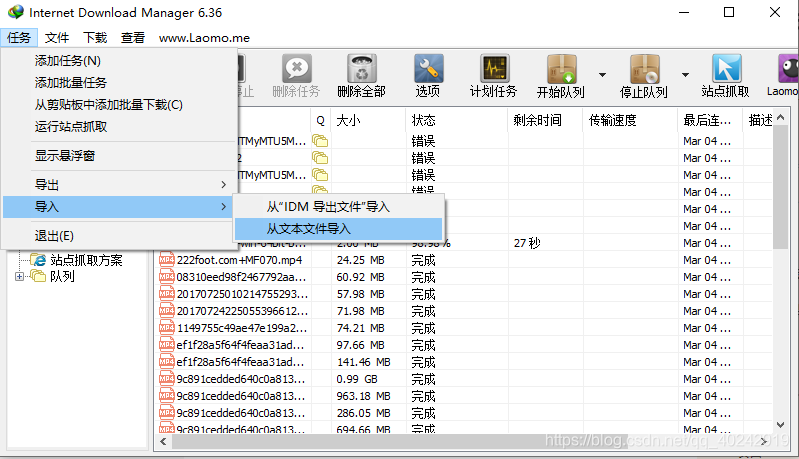Viewport: 799px width, 459px height.
Task: Click MP4 icon of 08310eed98f2467792aa file
Action: pos(167,277)
